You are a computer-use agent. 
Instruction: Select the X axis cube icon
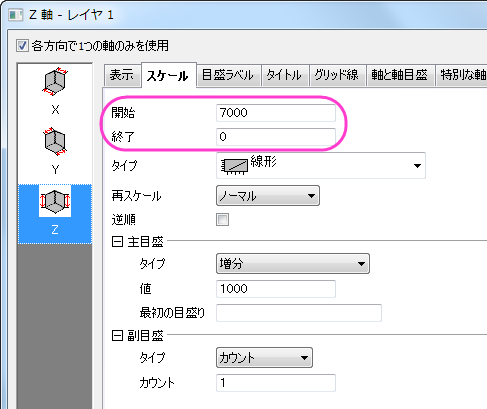55,81
